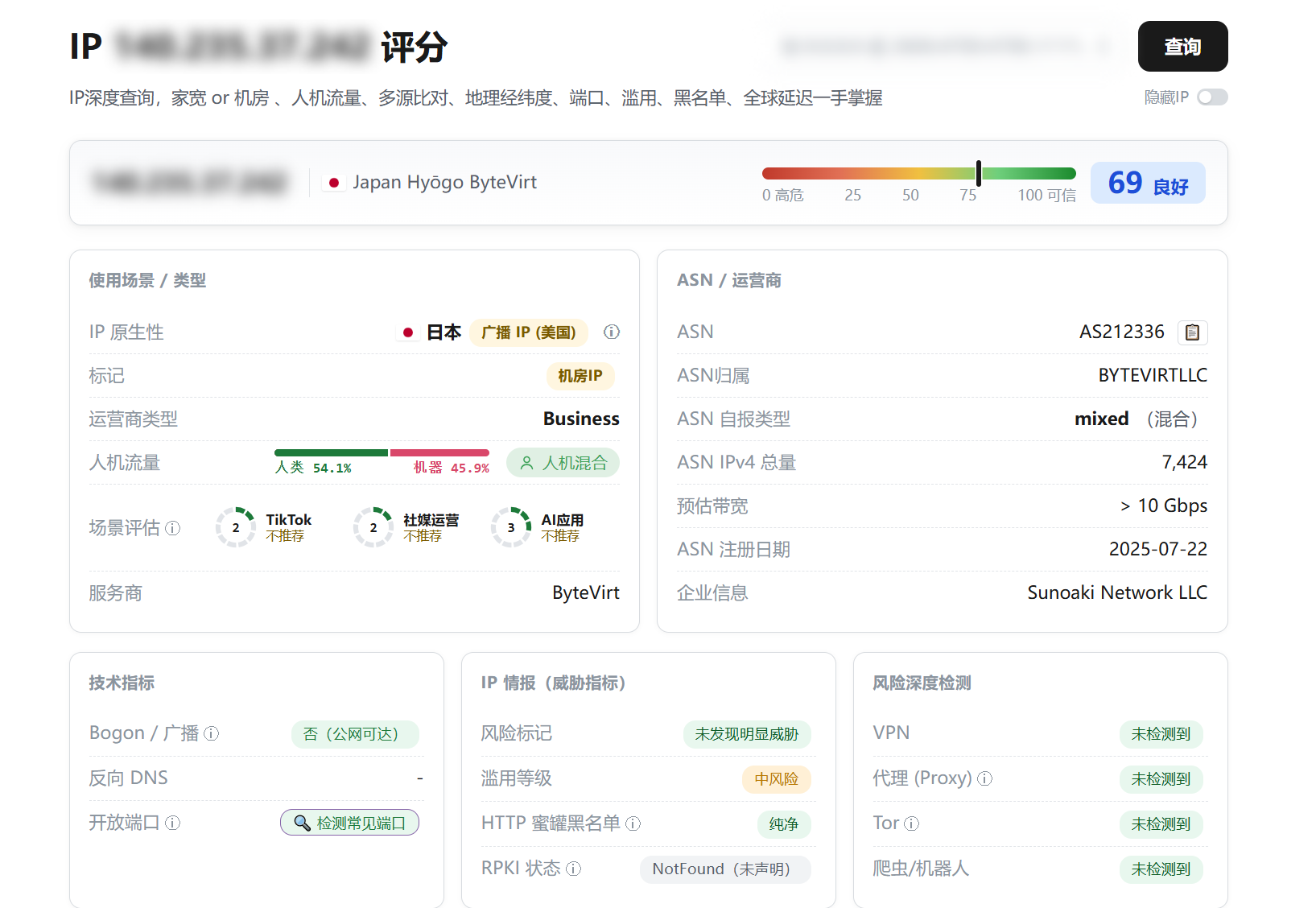Image resolution: width=1316 pixels, height=908 pixels.
Task: Click the info icon next to HTTP 蜜罐黑名单
Action: (633, 823)
